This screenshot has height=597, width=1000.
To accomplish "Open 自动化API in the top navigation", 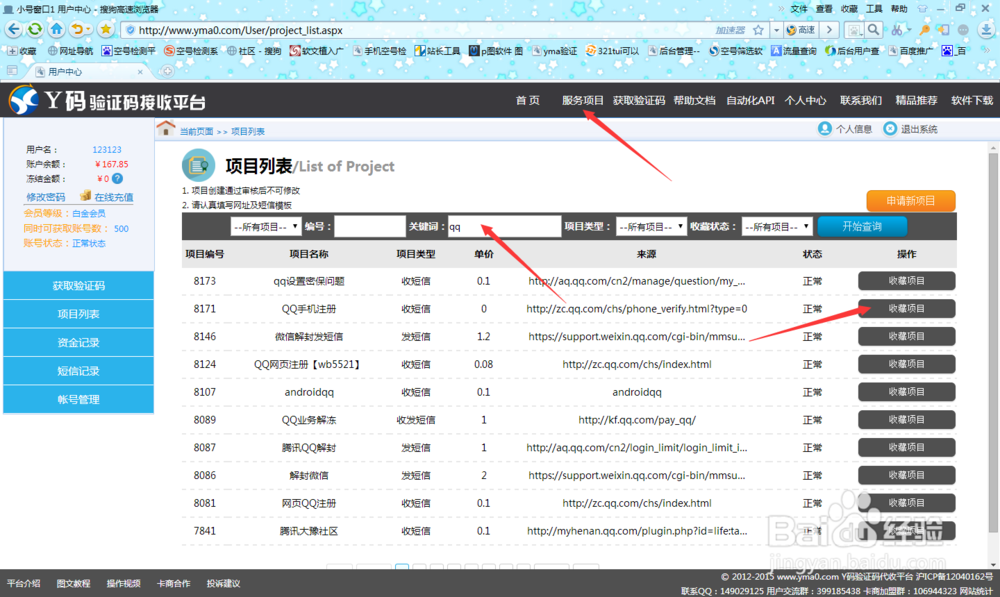I will click(x=750, y=100).
